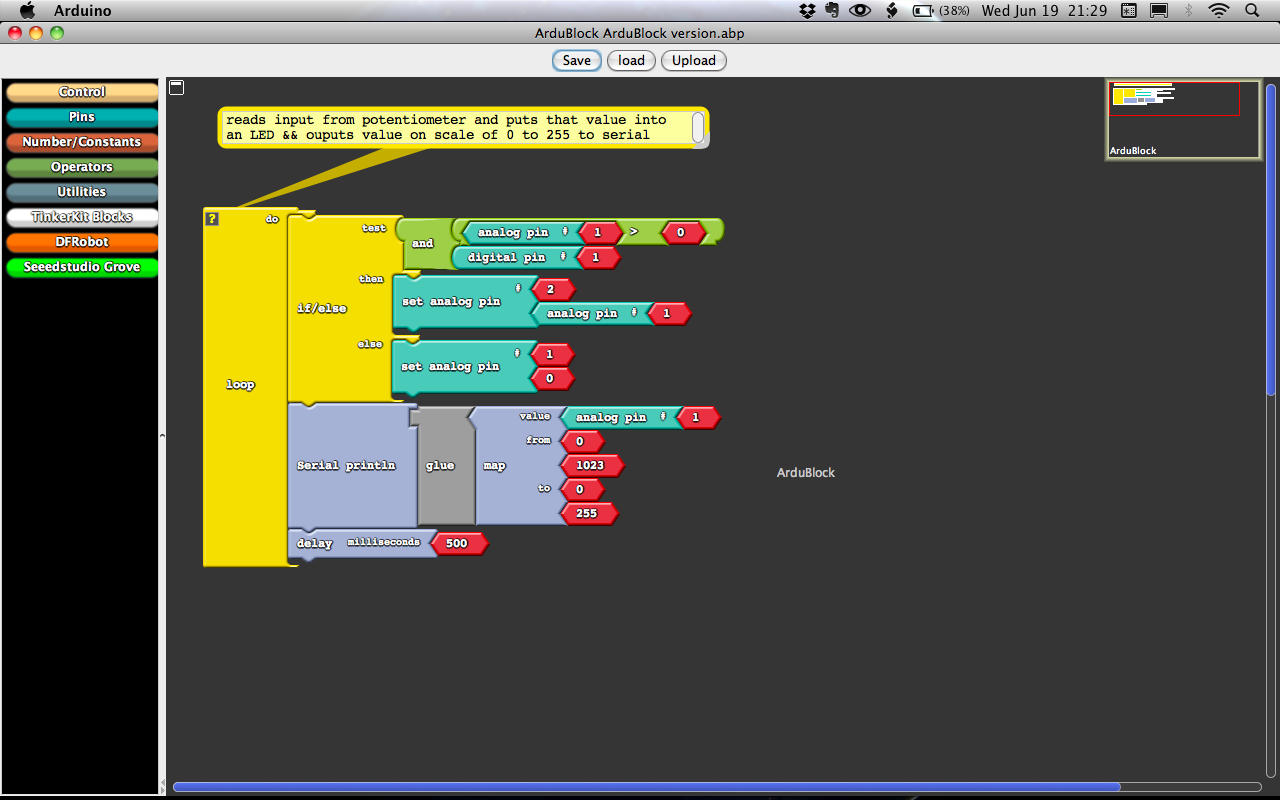Click the eye icon in the menu bar

coord(859,10)
